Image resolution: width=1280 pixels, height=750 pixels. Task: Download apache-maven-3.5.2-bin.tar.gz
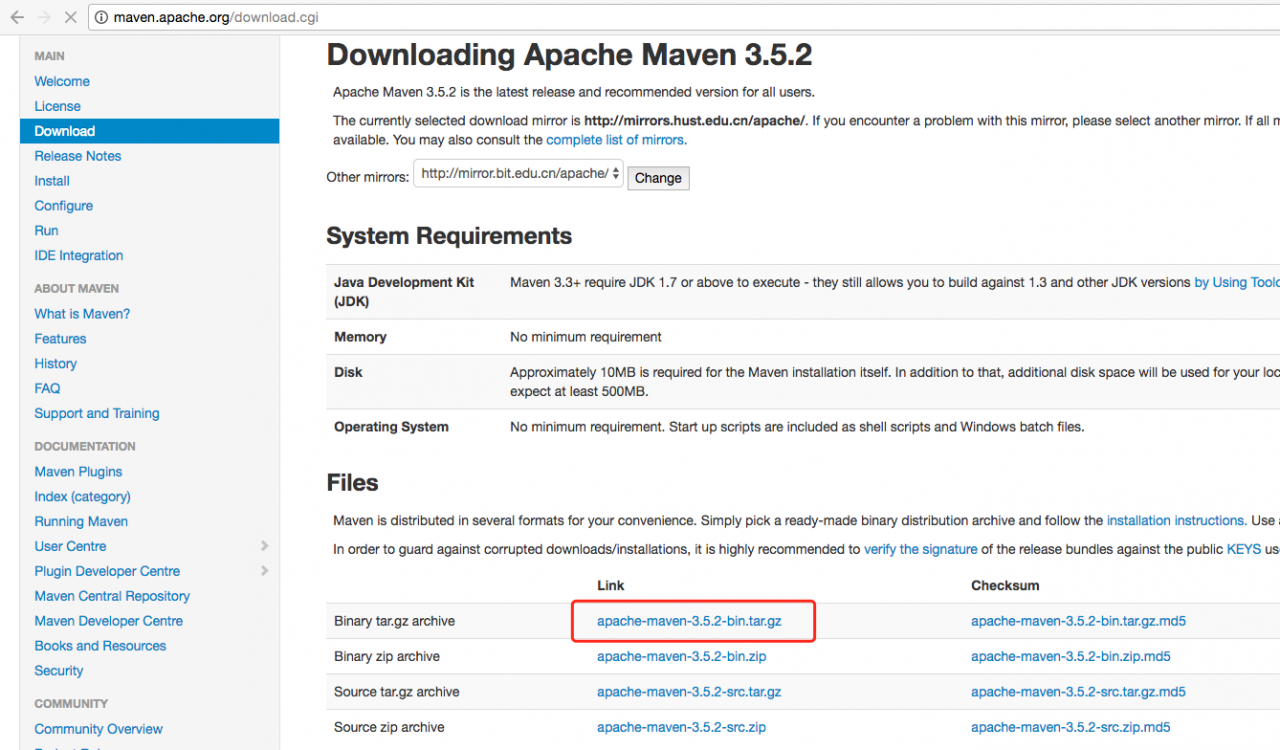(x=689, y=621)
